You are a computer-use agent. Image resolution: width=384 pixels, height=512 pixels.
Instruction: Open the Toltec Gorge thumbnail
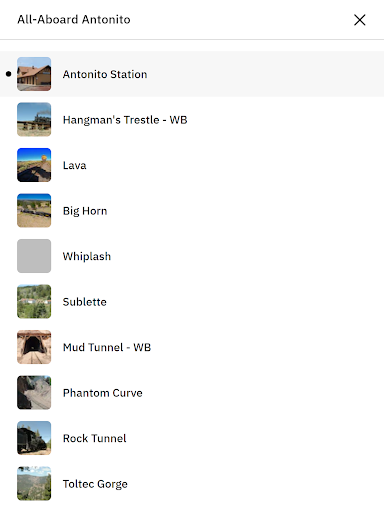34,483
